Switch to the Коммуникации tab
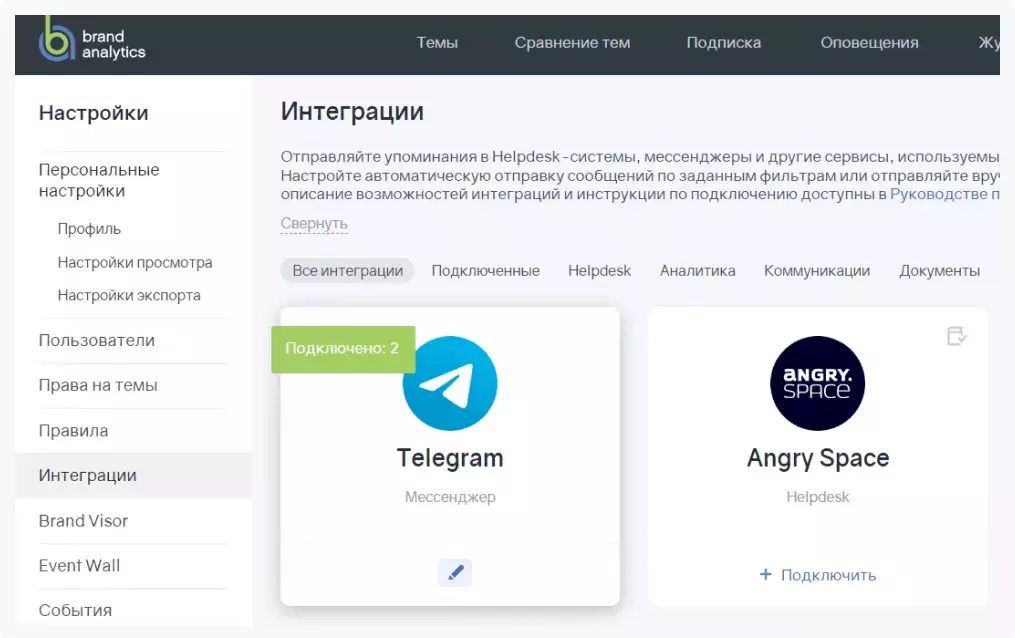Image resolution: width=1015 pixels, height=638 pixels. [x=815, y=270]
